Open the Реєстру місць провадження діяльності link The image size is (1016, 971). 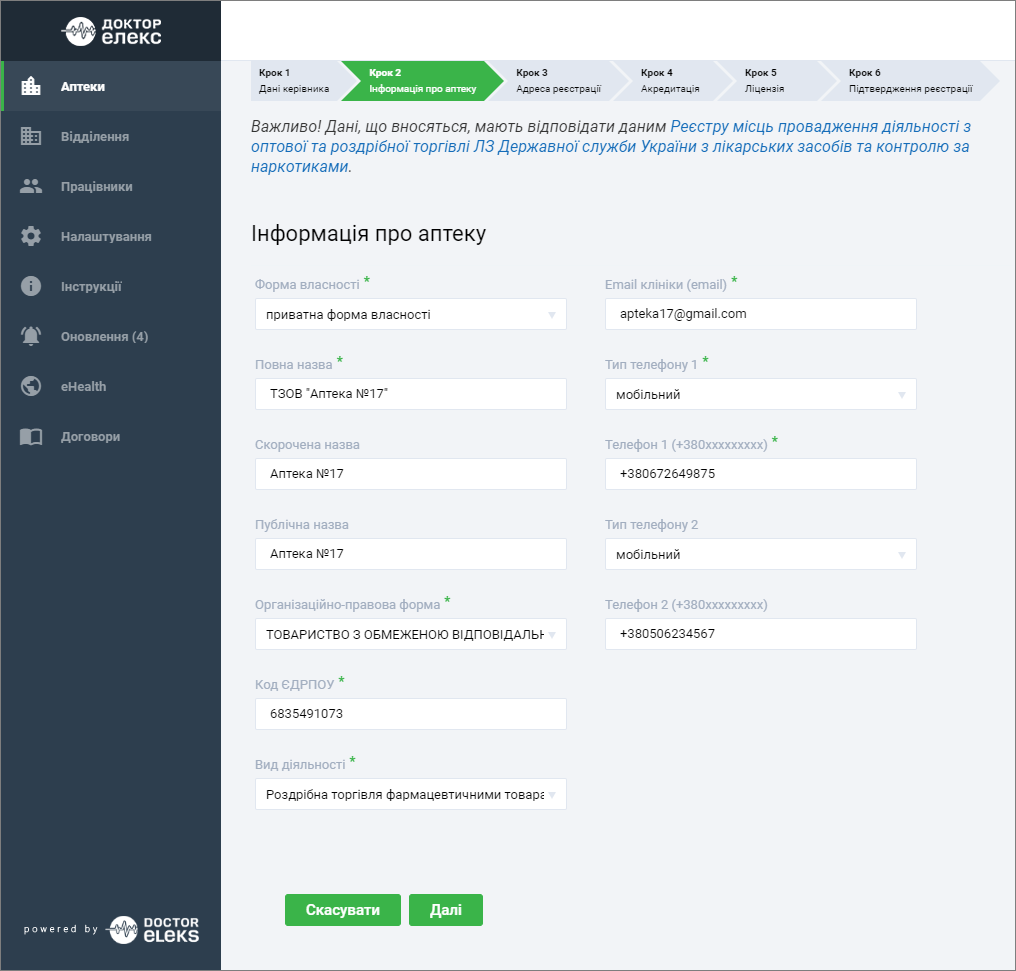click(x=610, y=146)
